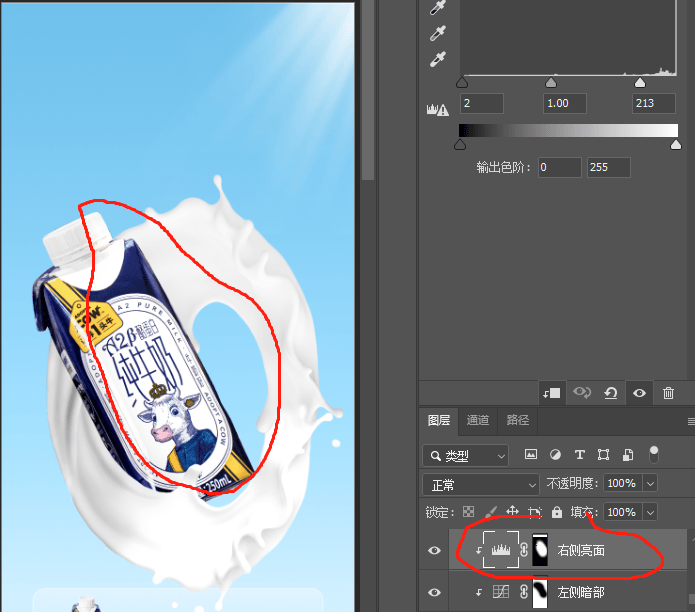Click the calculate accurate histogram warning icon
Viewport: 695px width, 612px height.
pyautogui.click(x=437, y=109)
